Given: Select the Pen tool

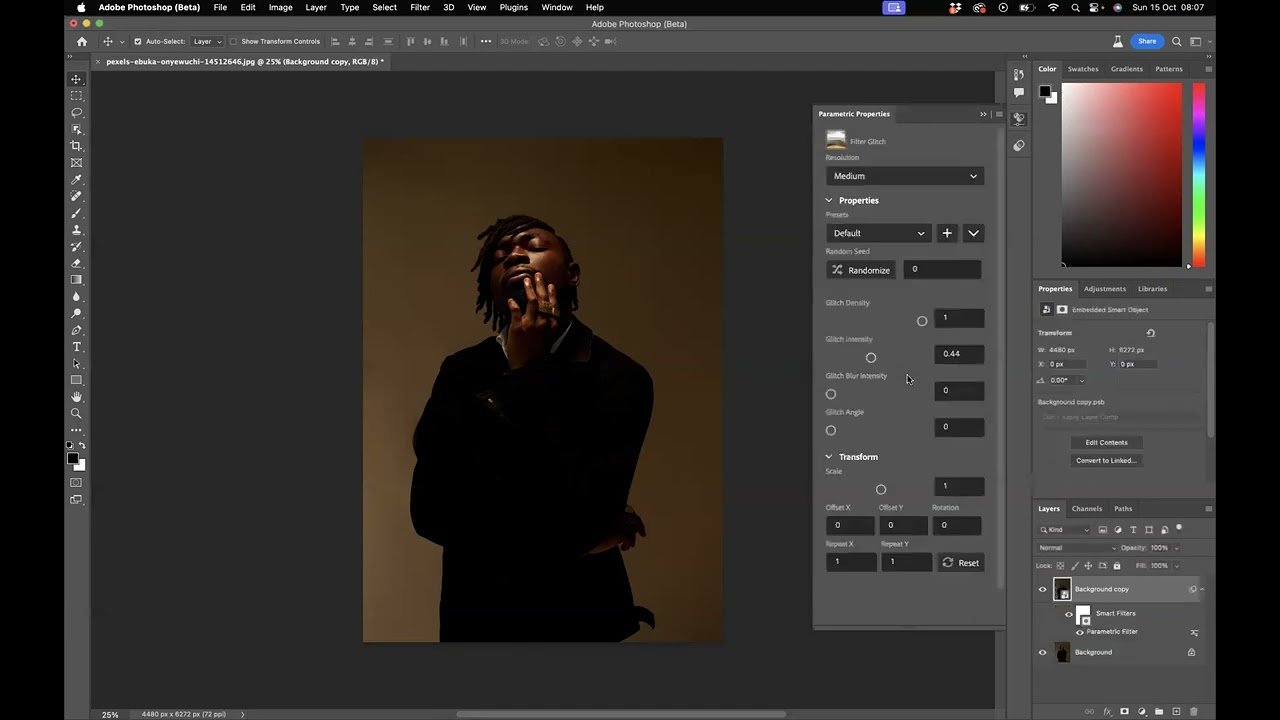Looking at the screenshot, I should pos(76,330).
